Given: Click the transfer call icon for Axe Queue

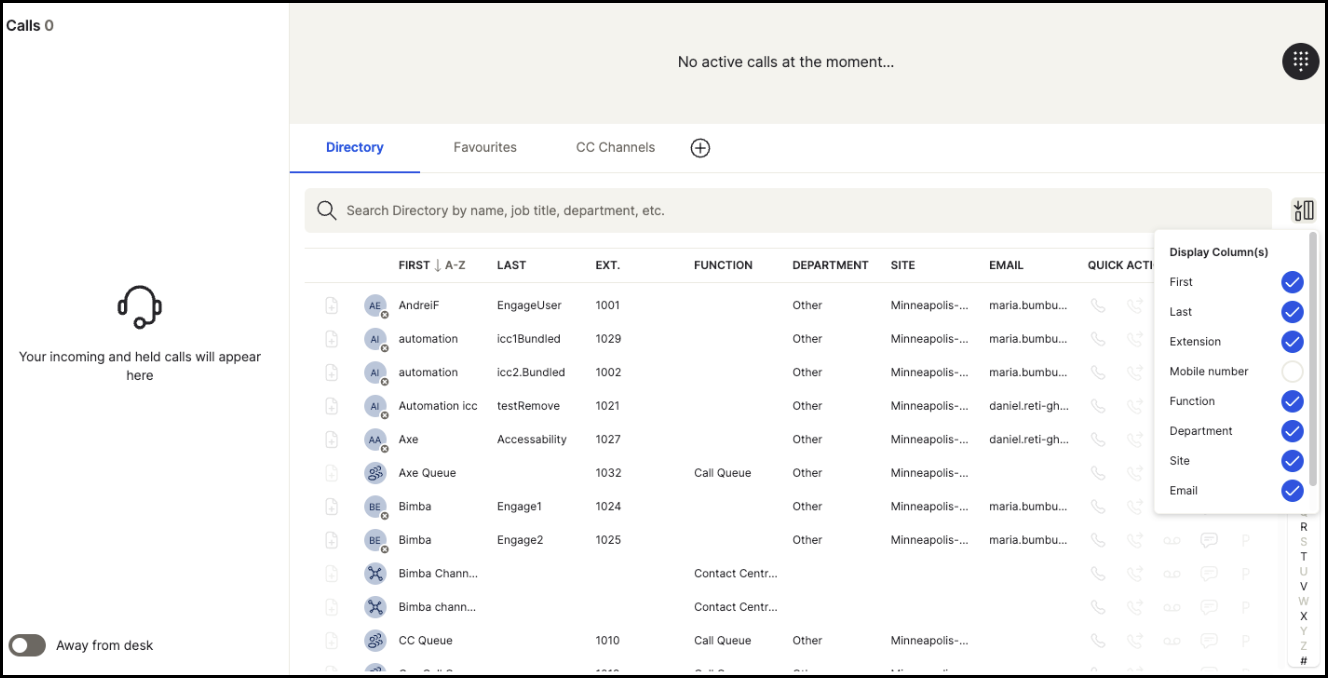Looking at the screenshot, I should tap(1134, 473).
